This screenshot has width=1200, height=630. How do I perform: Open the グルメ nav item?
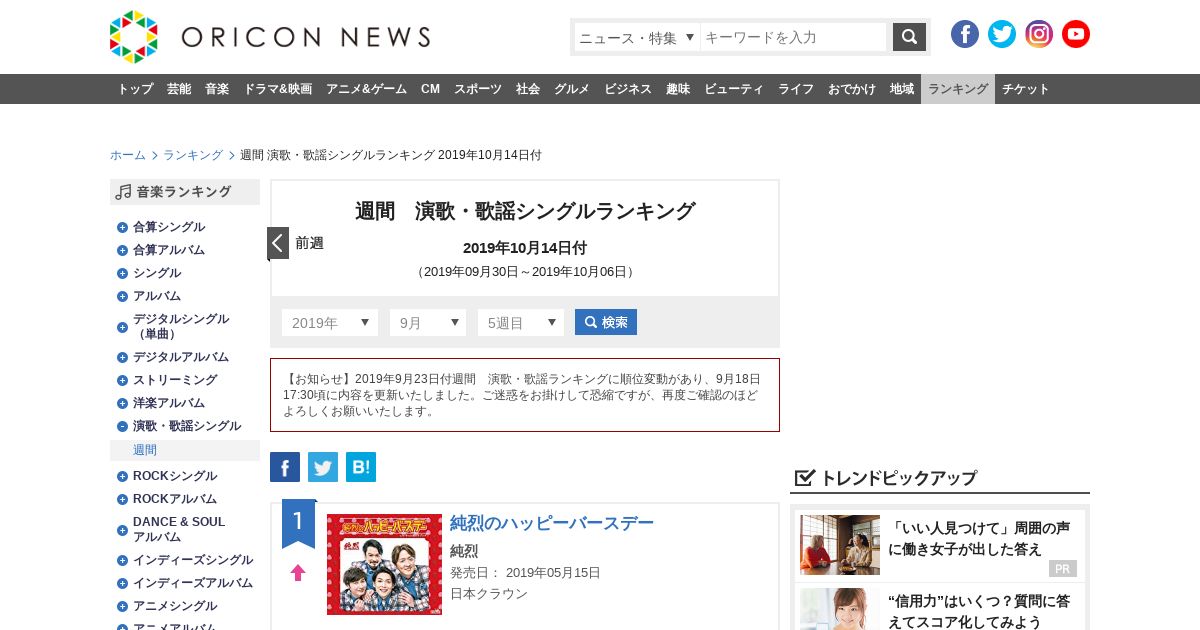(x=572, y=89)
